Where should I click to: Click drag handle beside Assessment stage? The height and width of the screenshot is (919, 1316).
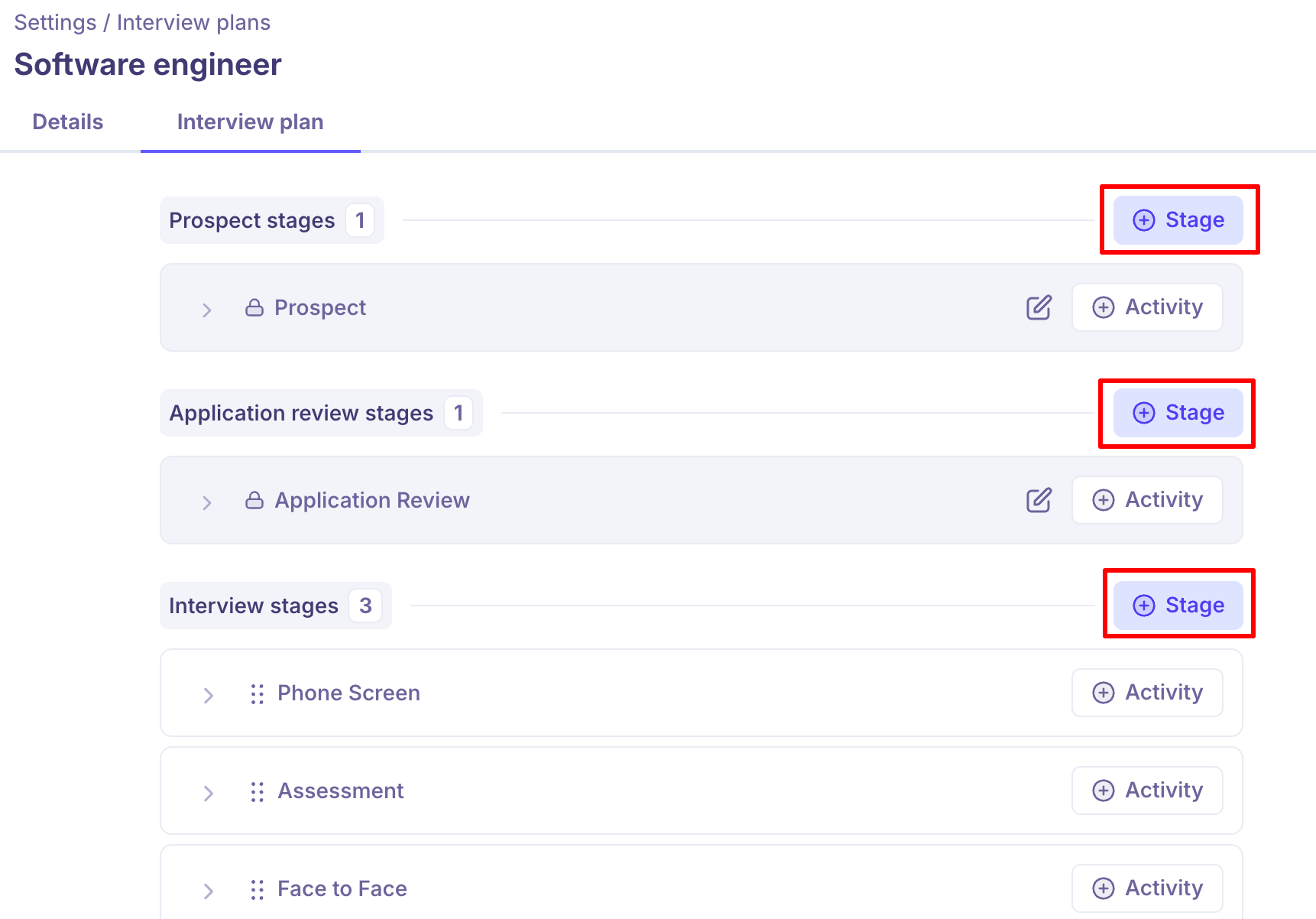[257, 791]
